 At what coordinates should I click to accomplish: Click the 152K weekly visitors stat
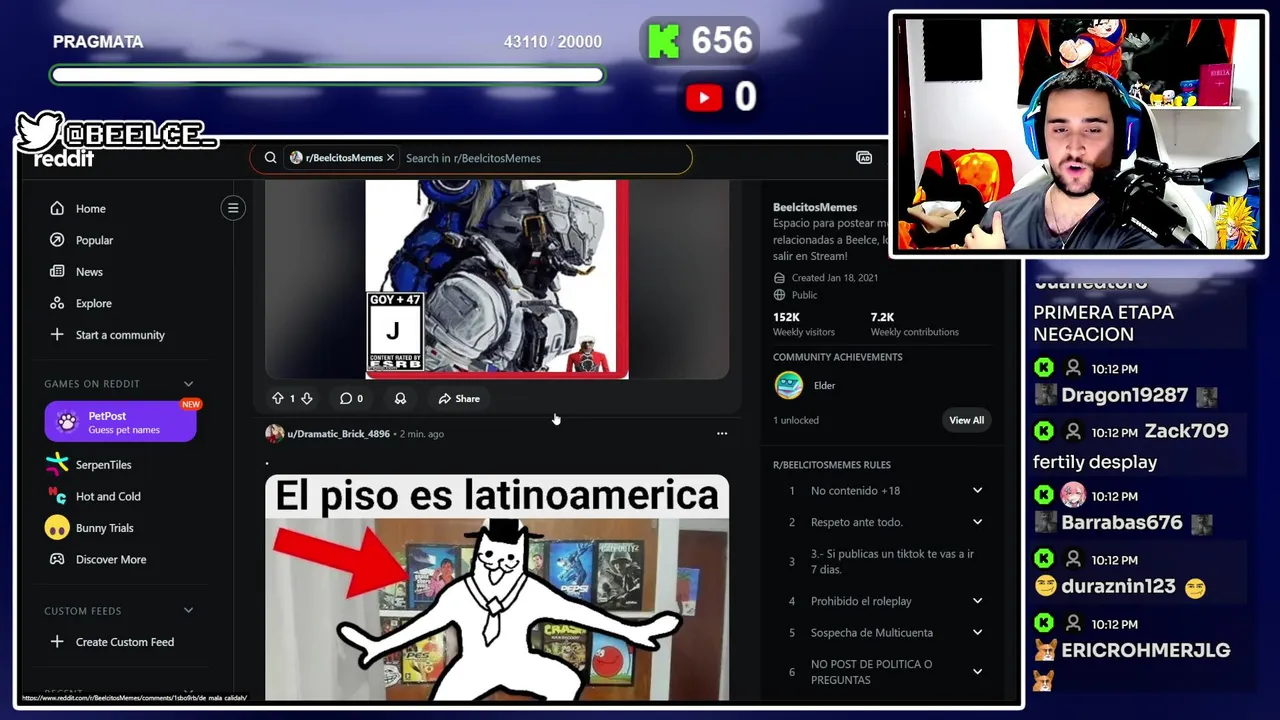click(803, 324)
